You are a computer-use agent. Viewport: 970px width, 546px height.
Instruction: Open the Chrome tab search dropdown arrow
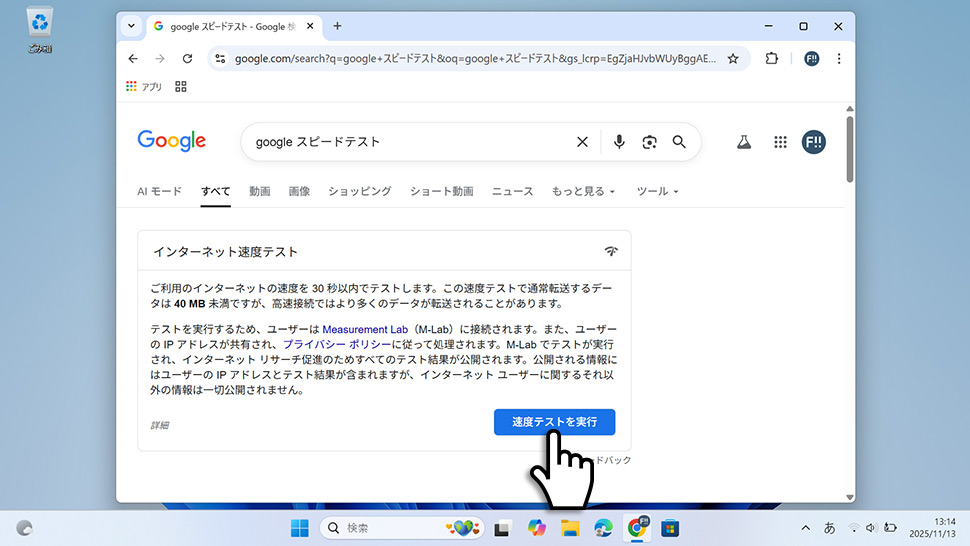[131, 26]
